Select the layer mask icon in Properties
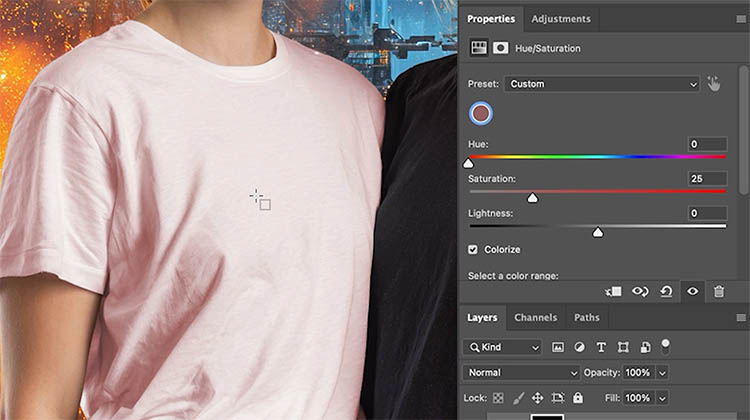 [x=500, y=48]
